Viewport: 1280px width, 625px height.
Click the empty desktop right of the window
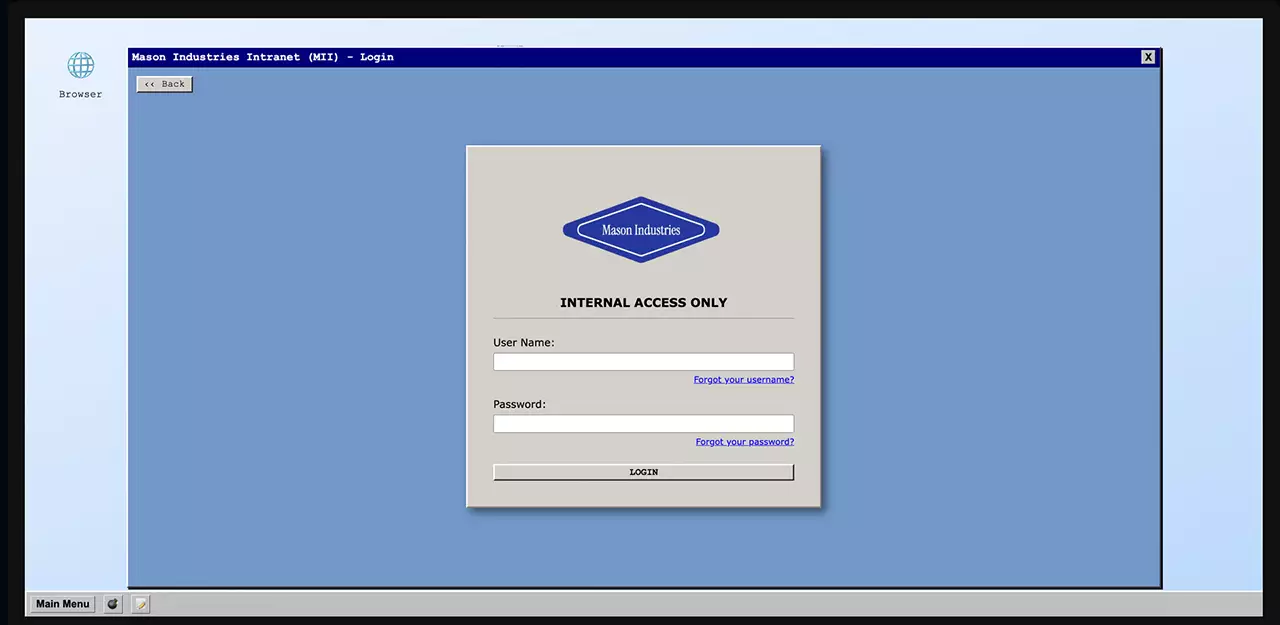point(1210,300)
